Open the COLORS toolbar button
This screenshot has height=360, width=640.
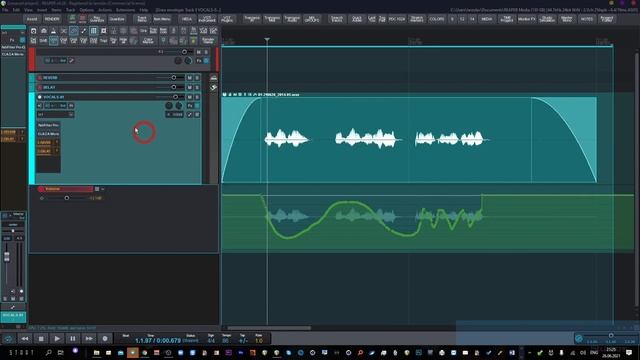[x=437, y=19]
